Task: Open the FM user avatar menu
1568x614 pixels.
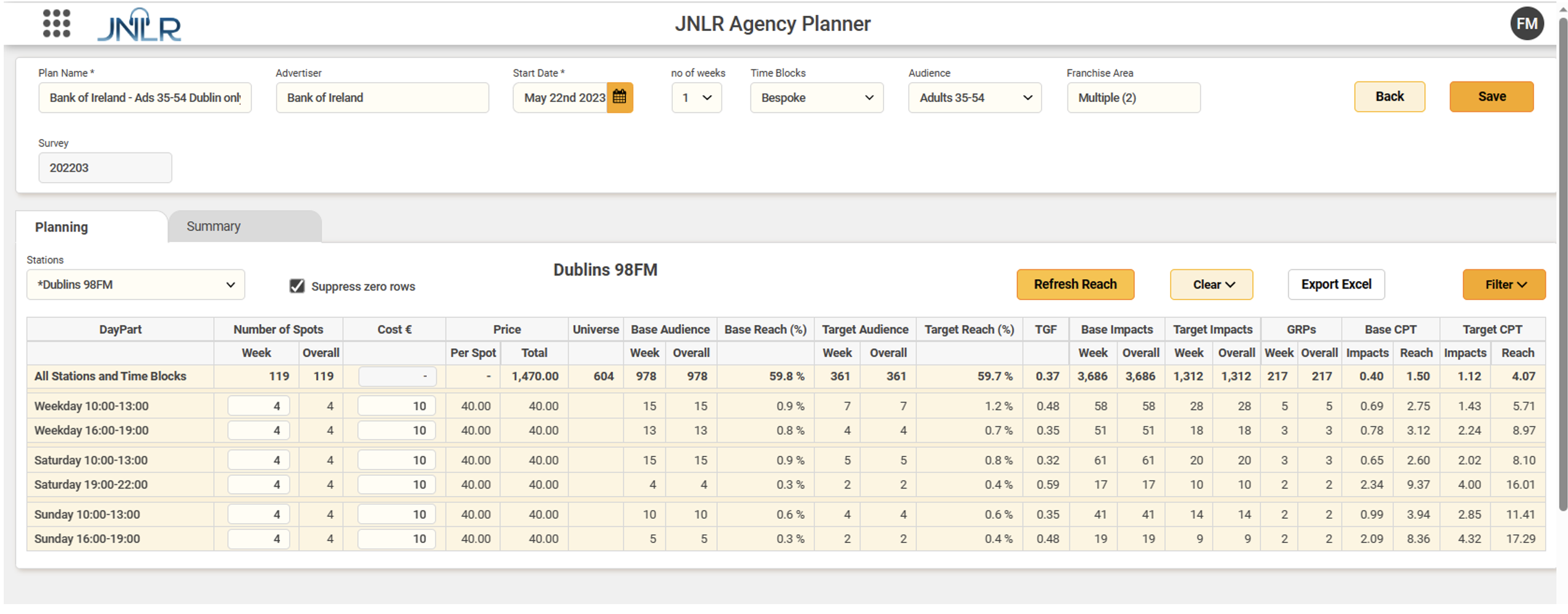Action: point(1527,23)
